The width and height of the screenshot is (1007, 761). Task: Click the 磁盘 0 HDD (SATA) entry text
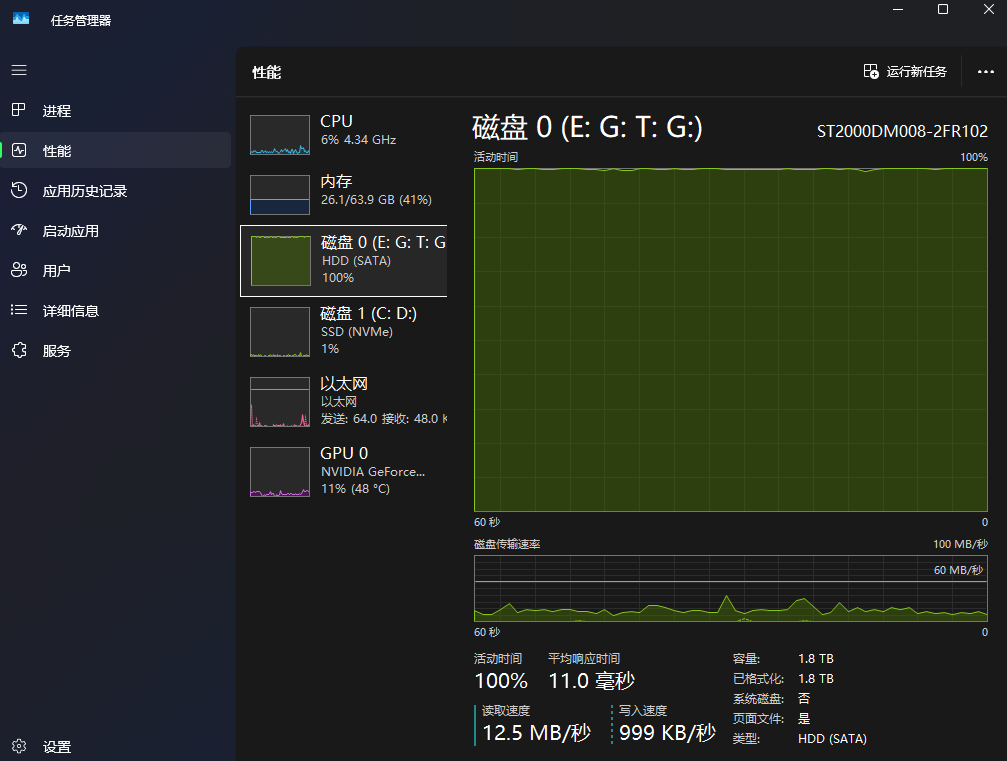383,260
